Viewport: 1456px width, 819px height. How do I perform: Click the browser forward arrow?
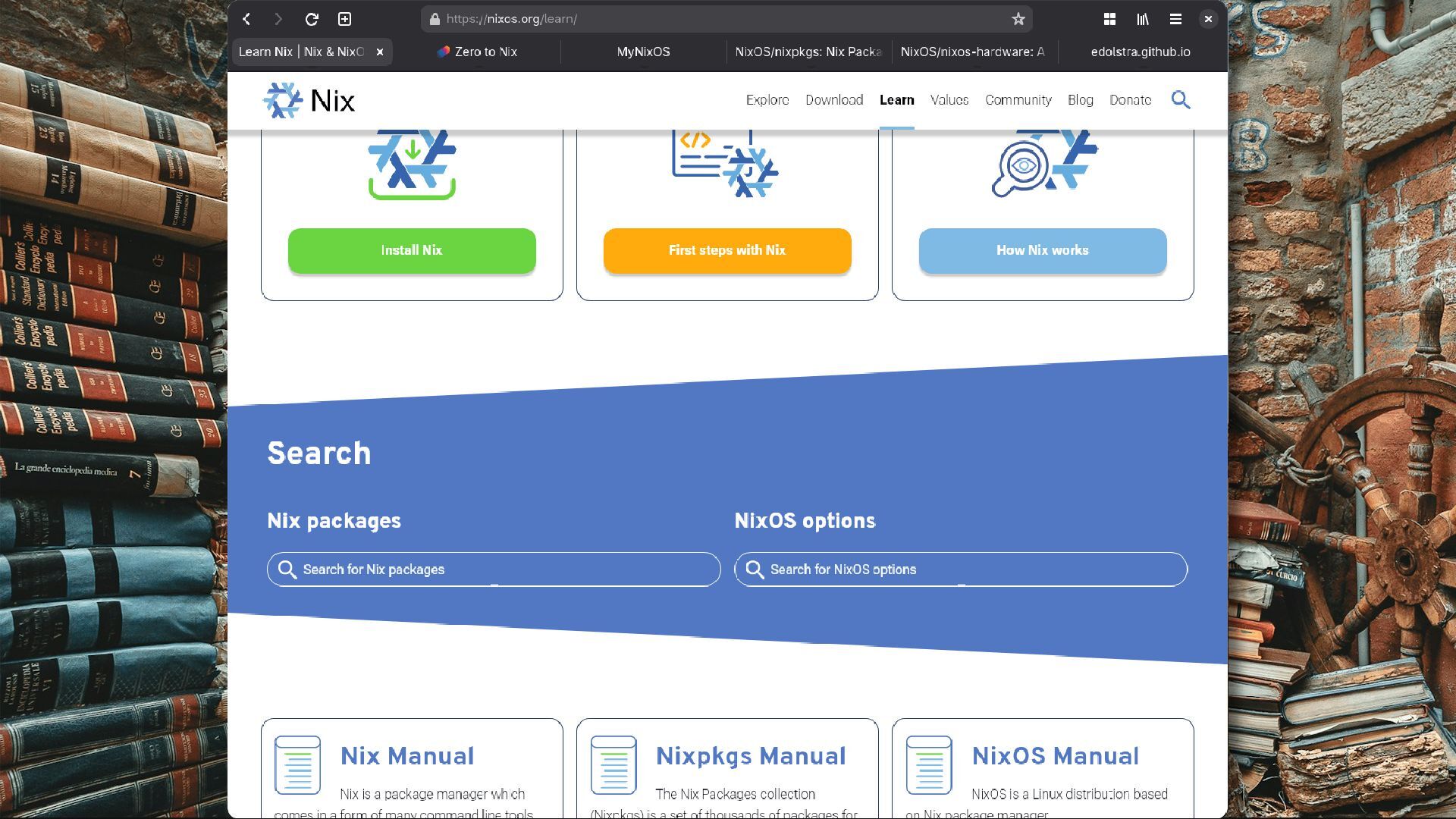pos(278,19)
